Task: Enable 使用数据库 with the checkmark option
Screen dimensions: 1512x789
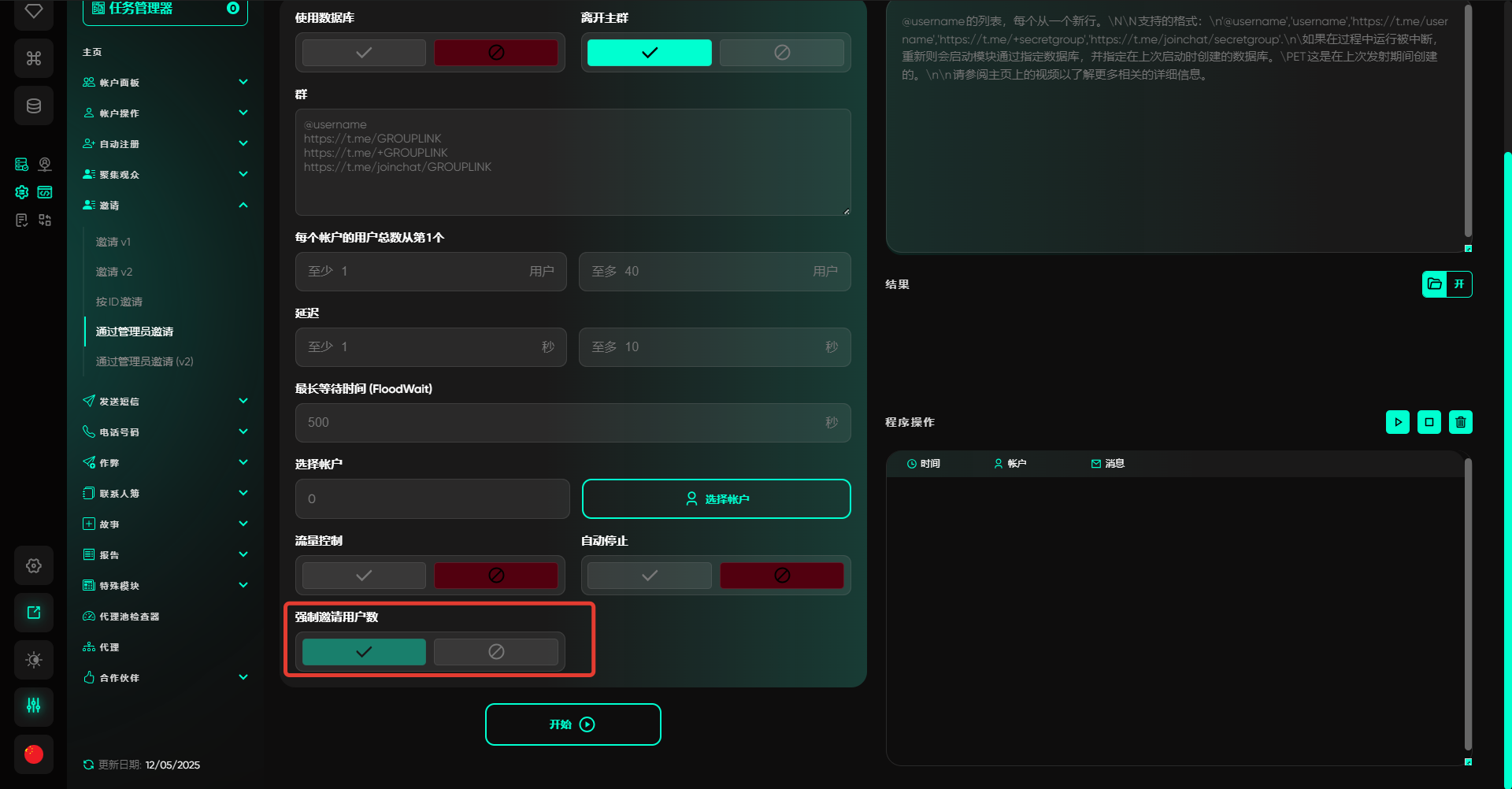Action: [x=364, y=53]
